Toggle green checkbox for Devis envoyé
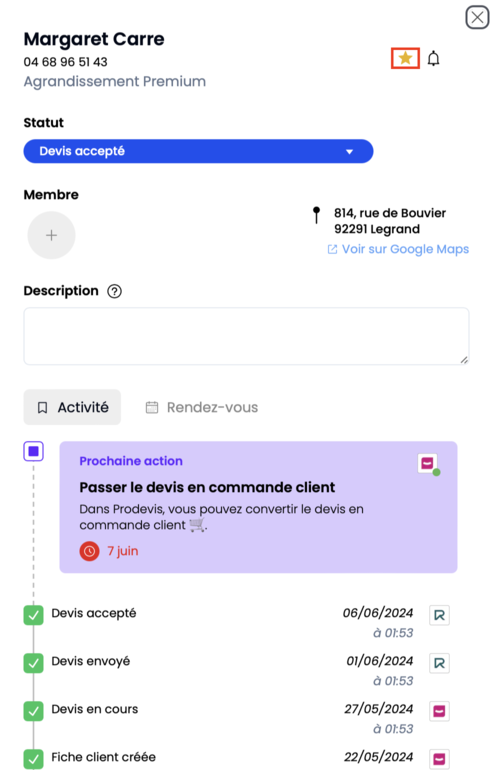 (x=33, y=663)
